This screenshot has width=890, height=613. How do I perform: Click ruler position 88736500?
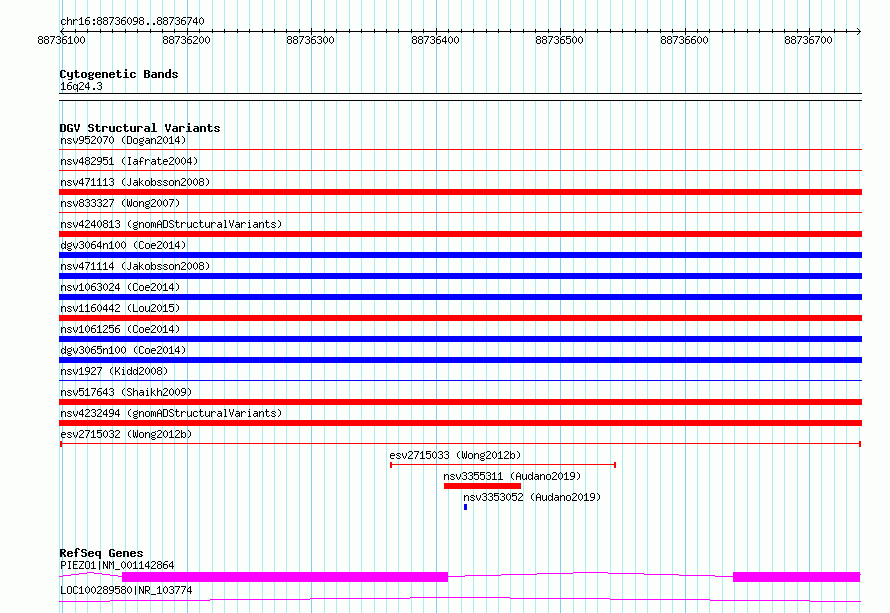tap(560, 40)
